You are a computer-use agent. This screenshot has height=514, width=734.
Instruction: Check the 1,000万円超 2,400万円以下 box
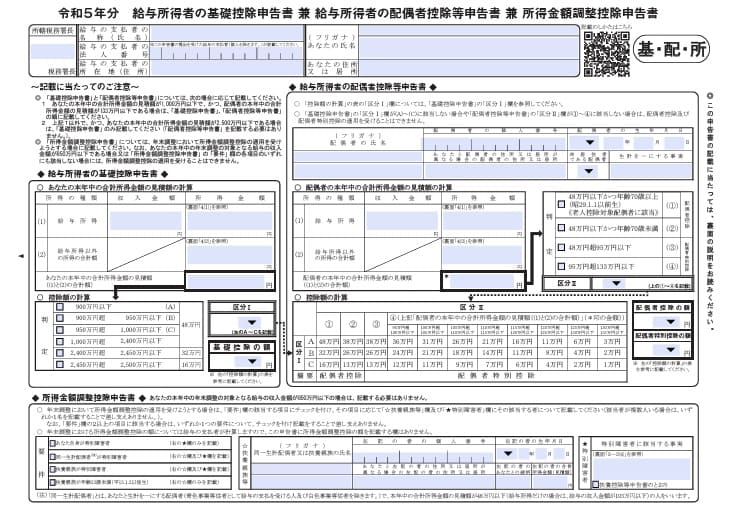coord(59,342)
